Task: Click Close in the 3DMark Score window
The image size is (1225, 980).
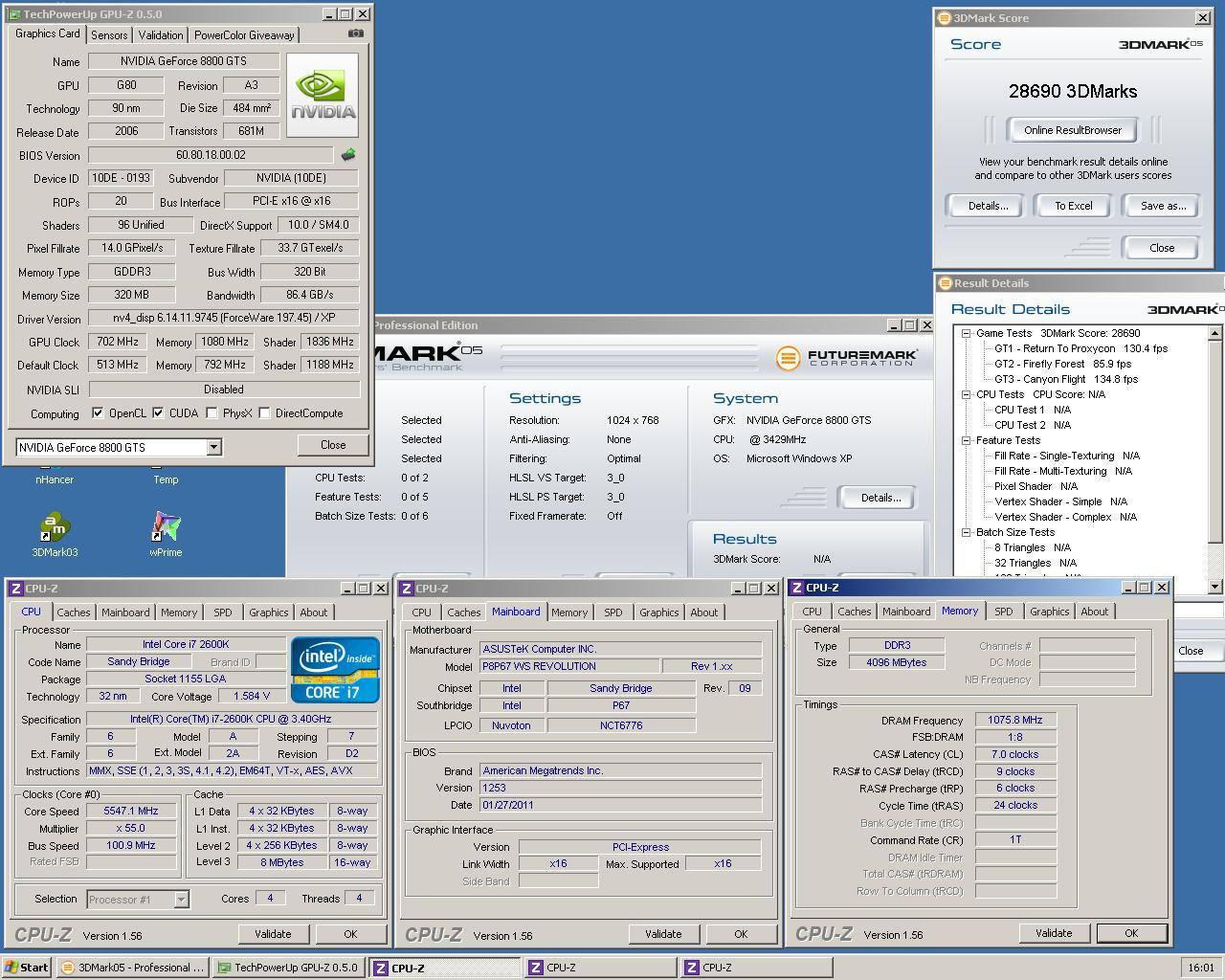Action: pos(1162,248)
